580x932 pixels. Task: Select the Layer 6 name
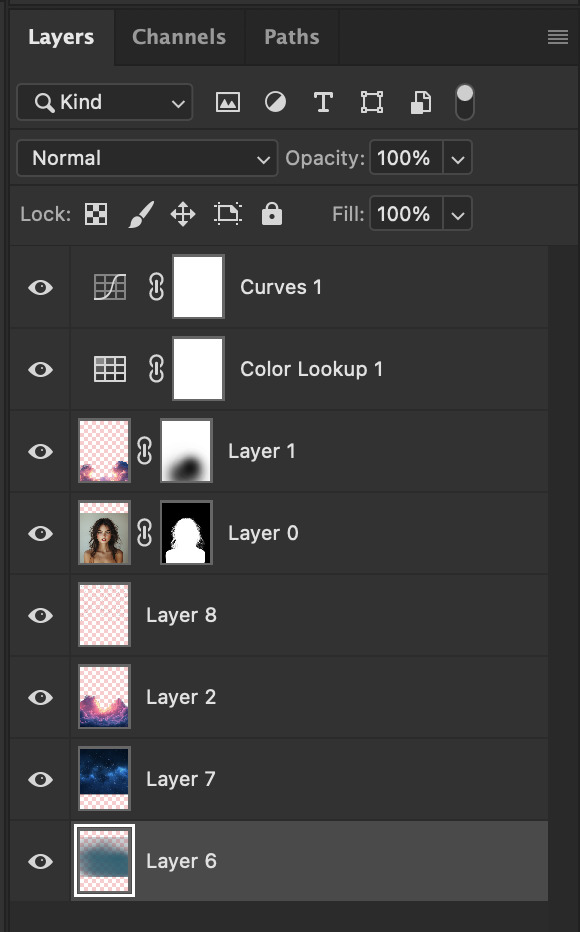click(181, 862)
